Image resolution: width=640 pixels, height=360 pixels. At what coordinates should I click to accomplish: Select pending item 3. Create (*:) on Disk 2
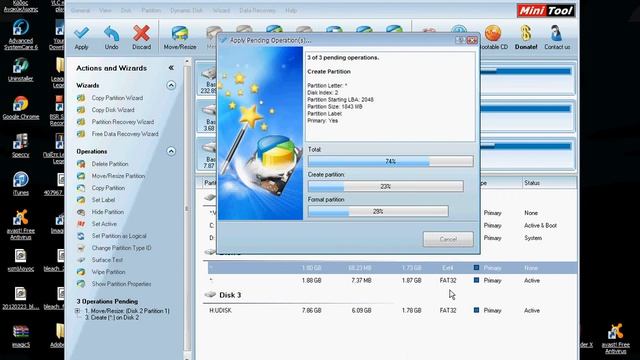[111, 318]
